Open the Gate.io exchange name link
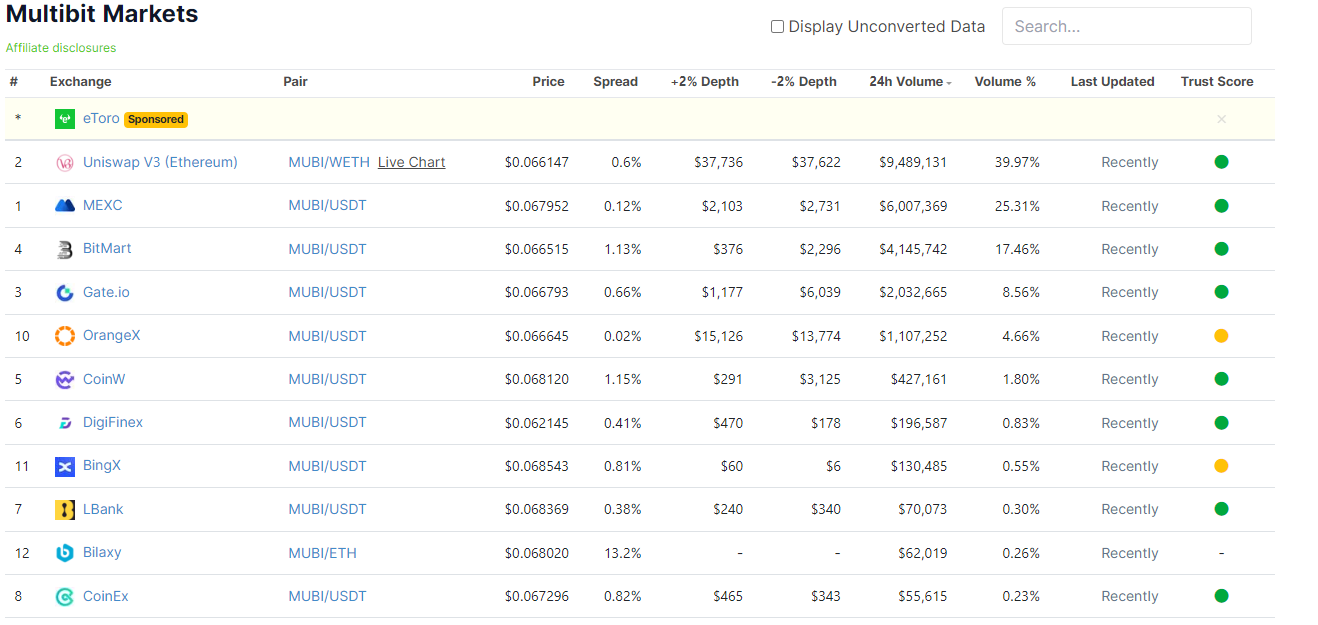 pyautogui.click(x=106, y=292)
